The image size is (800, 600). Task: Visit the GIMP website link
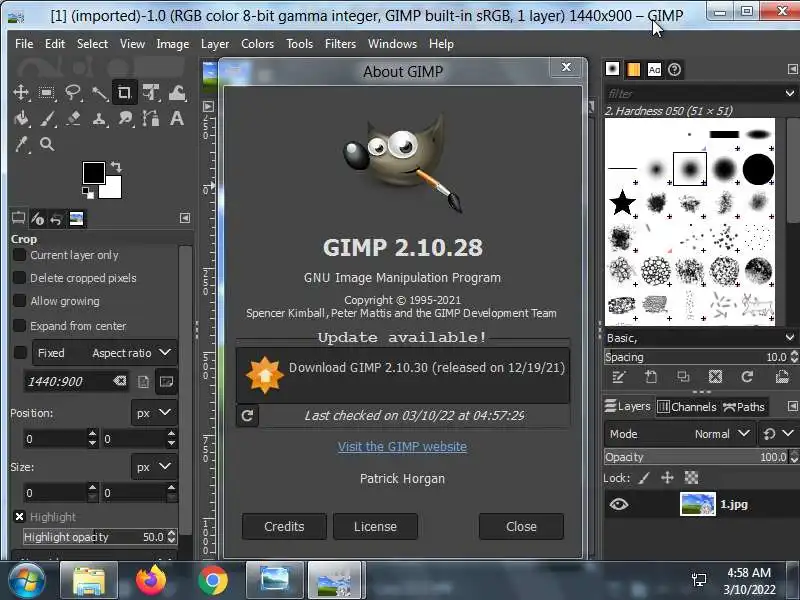tap(402, 446)
